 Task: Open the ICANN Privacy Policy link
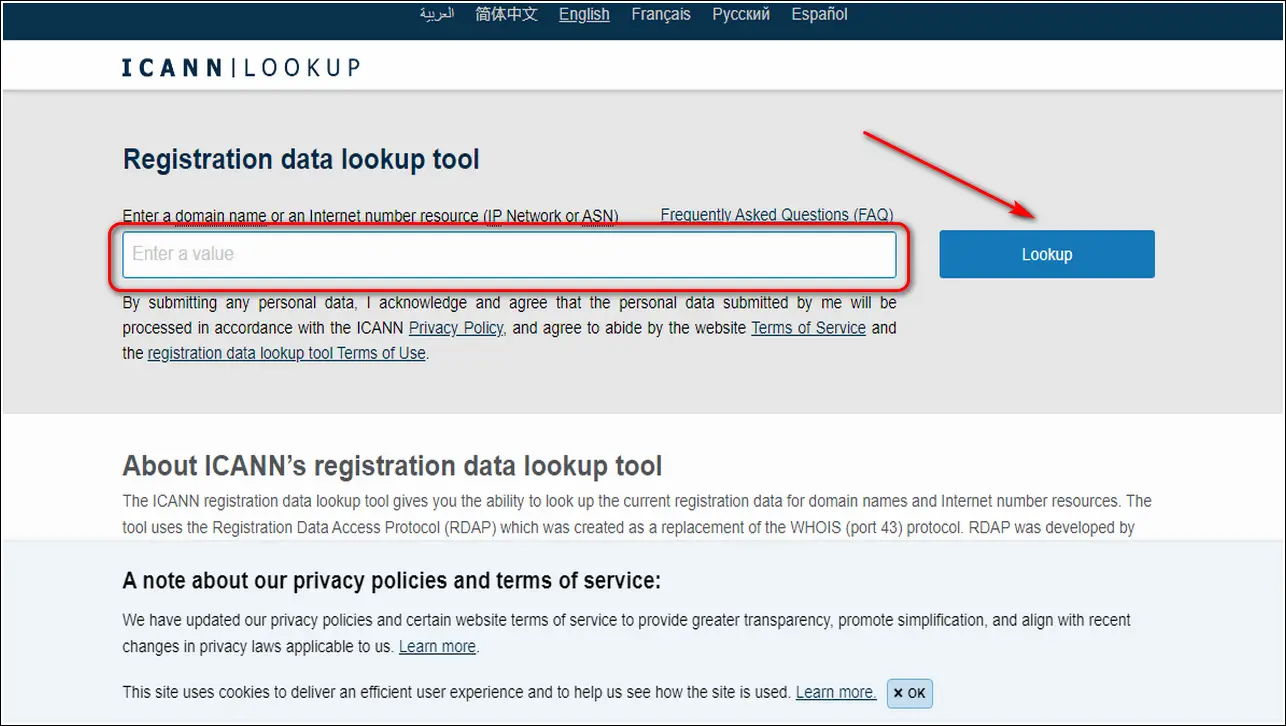point(456,328)
